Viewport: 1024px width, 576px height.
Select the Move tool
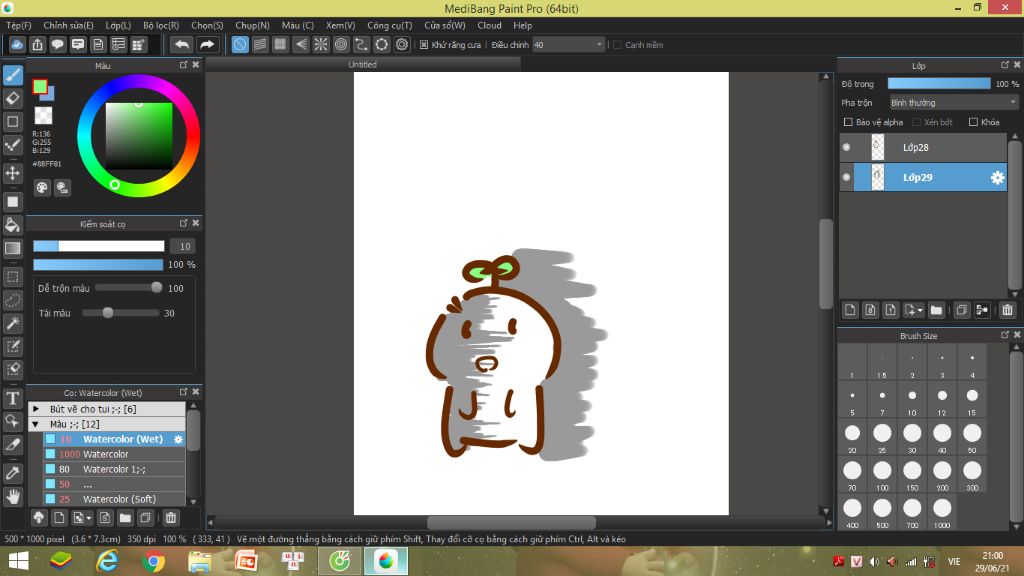pyautogui.click(x=13, y=173)
